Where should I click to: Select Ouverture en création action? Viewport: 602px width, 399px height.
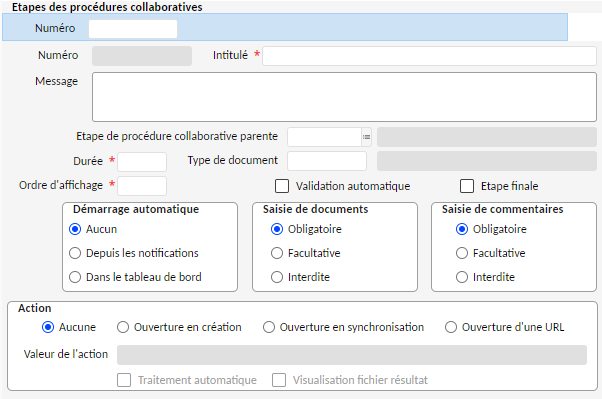123,327
